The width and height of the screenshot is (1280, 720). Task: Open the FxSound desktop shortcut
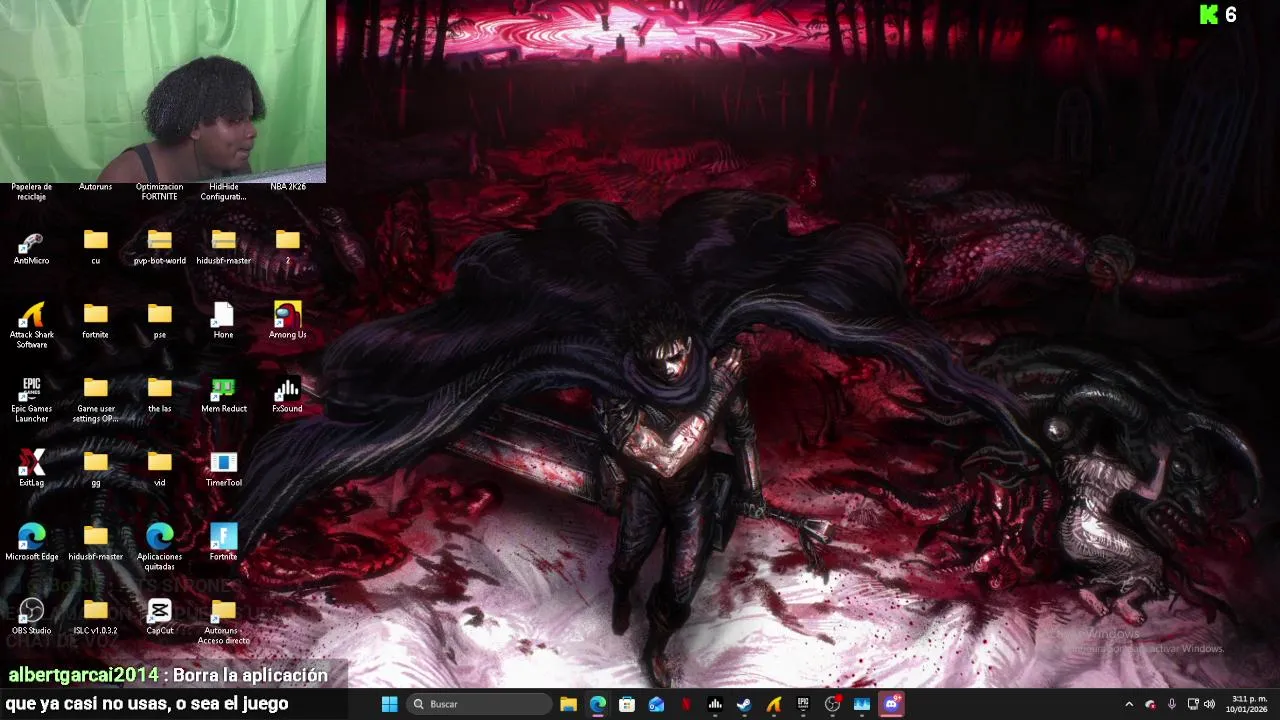click(287, 394)
